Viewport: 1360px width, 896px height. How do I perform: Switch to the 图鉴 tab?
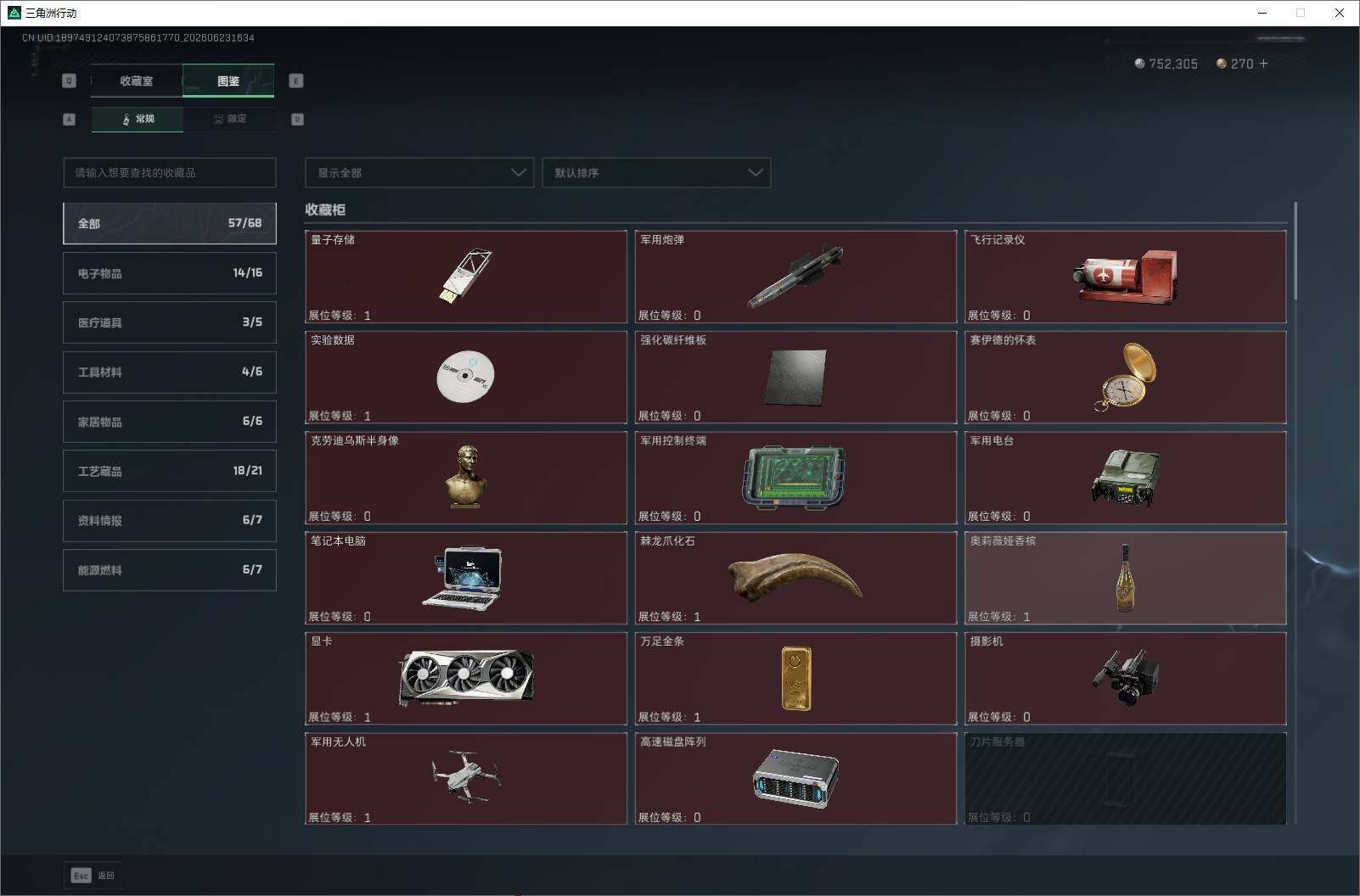point(228,81)
